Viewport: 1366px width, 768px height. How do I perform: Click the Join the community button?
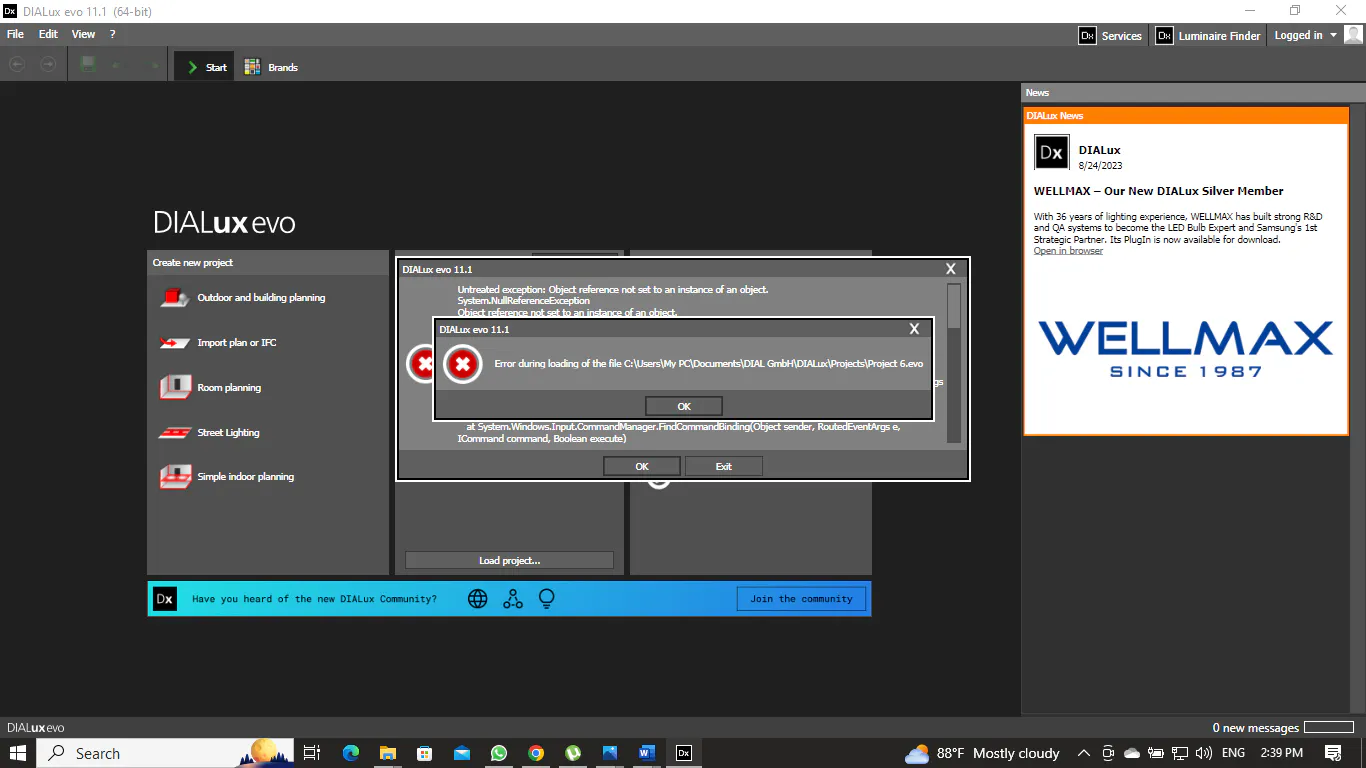point(801,599)
